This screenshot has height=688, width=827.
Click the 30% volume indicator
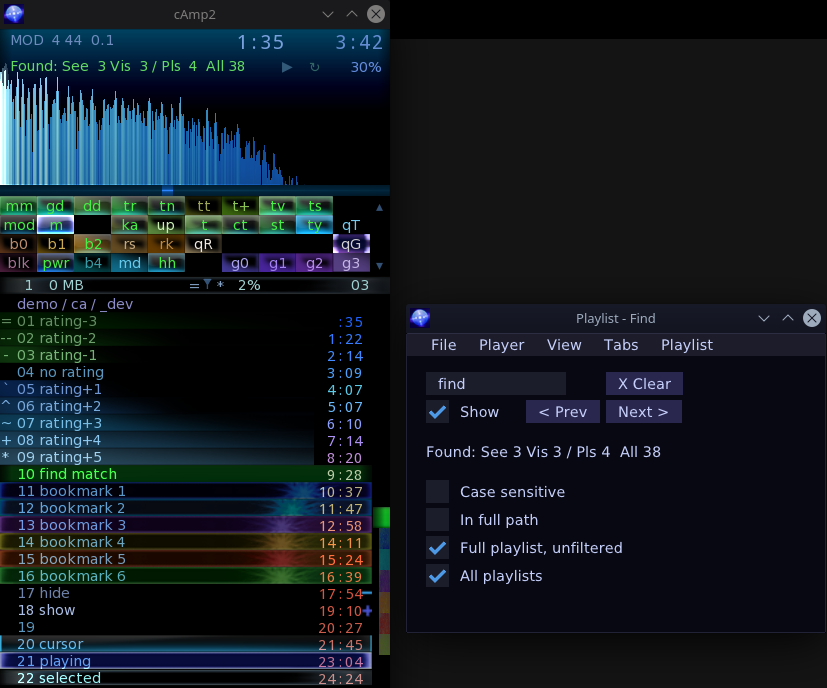click(x=366, y=67)
